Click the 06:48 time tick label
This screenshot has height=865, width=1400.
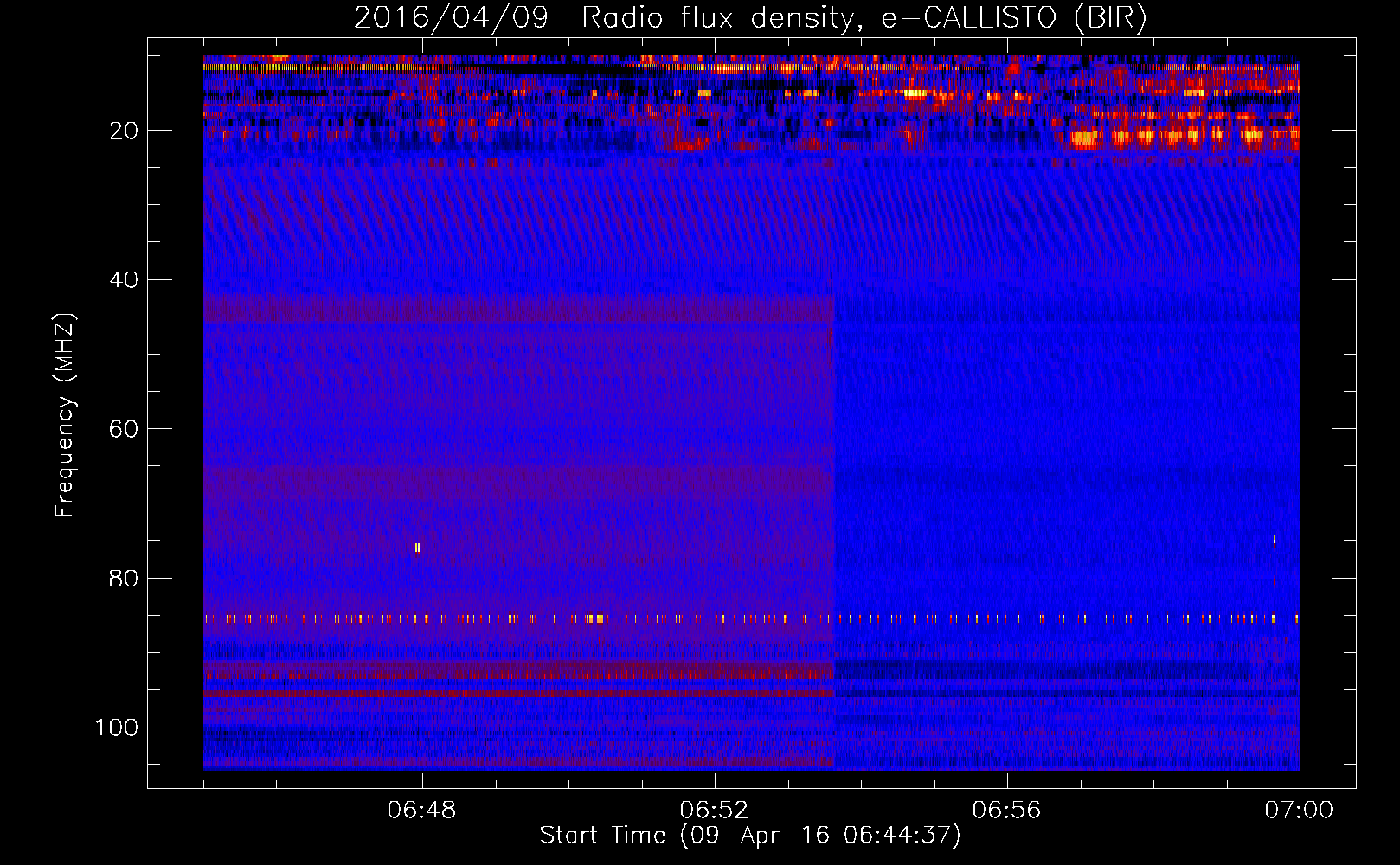(422, 811)
